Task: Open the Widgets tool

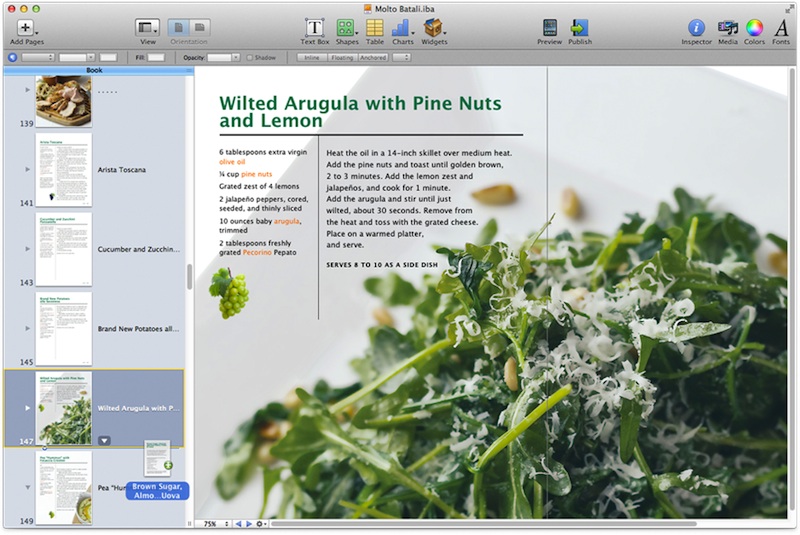Action: point(433,28)
